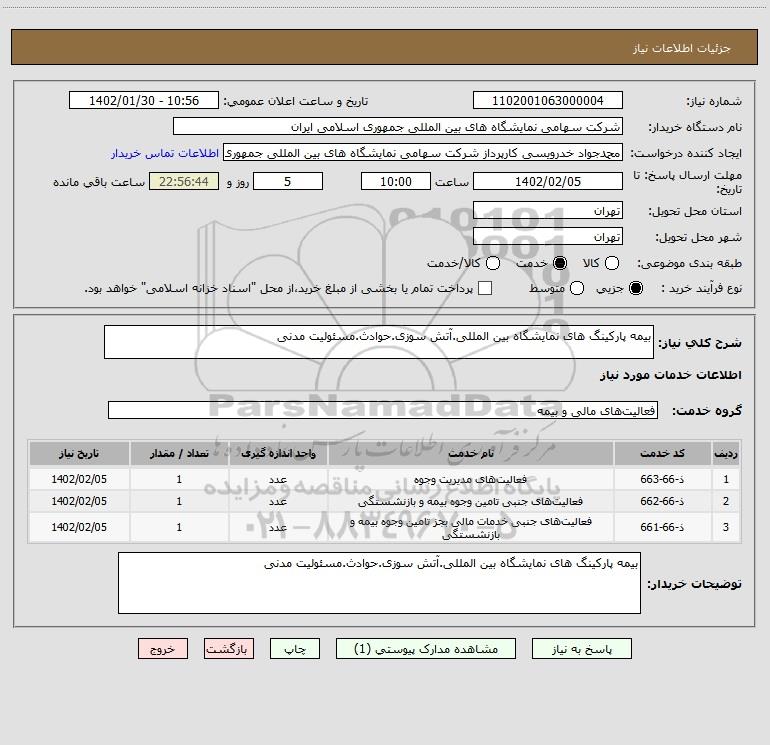Open the اطلاعات تماس خریدار link
The image size is (770, 745).
[x=165, y=153]
